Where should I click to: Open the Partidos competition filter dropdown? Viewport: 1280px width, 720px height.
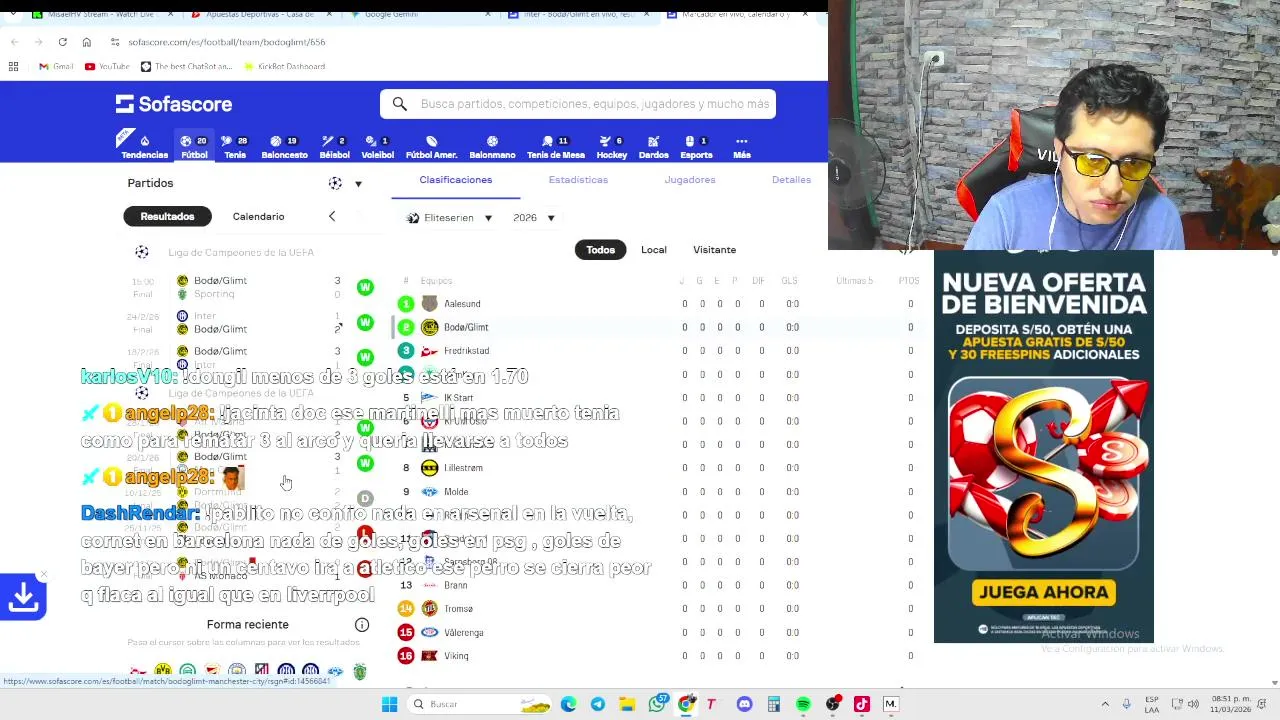[x=345, y=183]
